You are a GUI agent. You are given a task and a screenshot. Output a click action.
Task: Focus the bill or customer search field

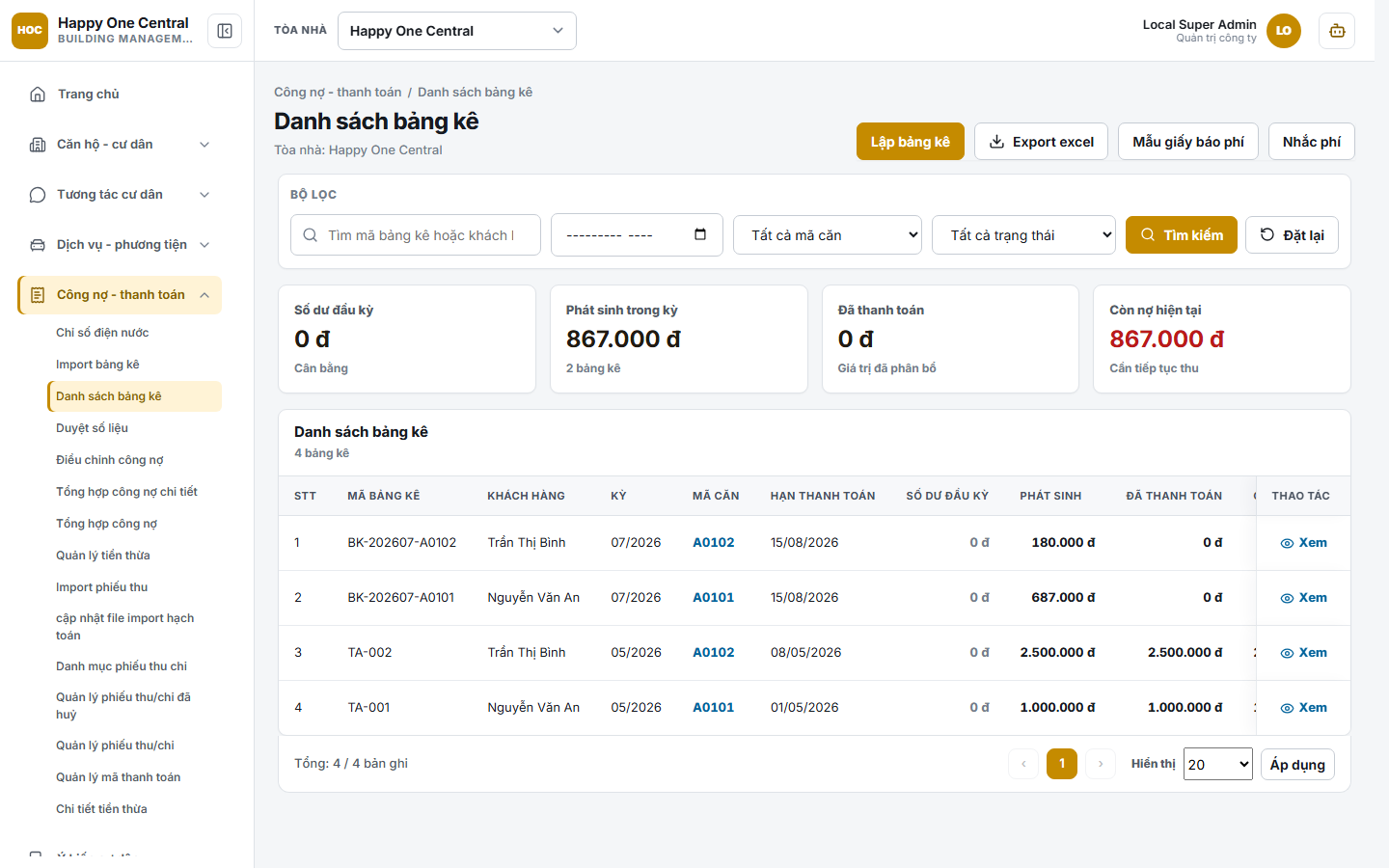pyautogui.click(x=416, y=235)
